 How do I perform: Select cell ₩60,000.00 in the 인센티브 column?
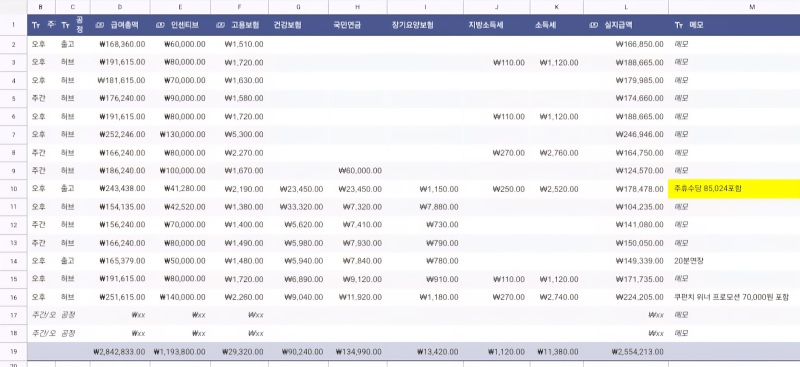tap(180, 44)
